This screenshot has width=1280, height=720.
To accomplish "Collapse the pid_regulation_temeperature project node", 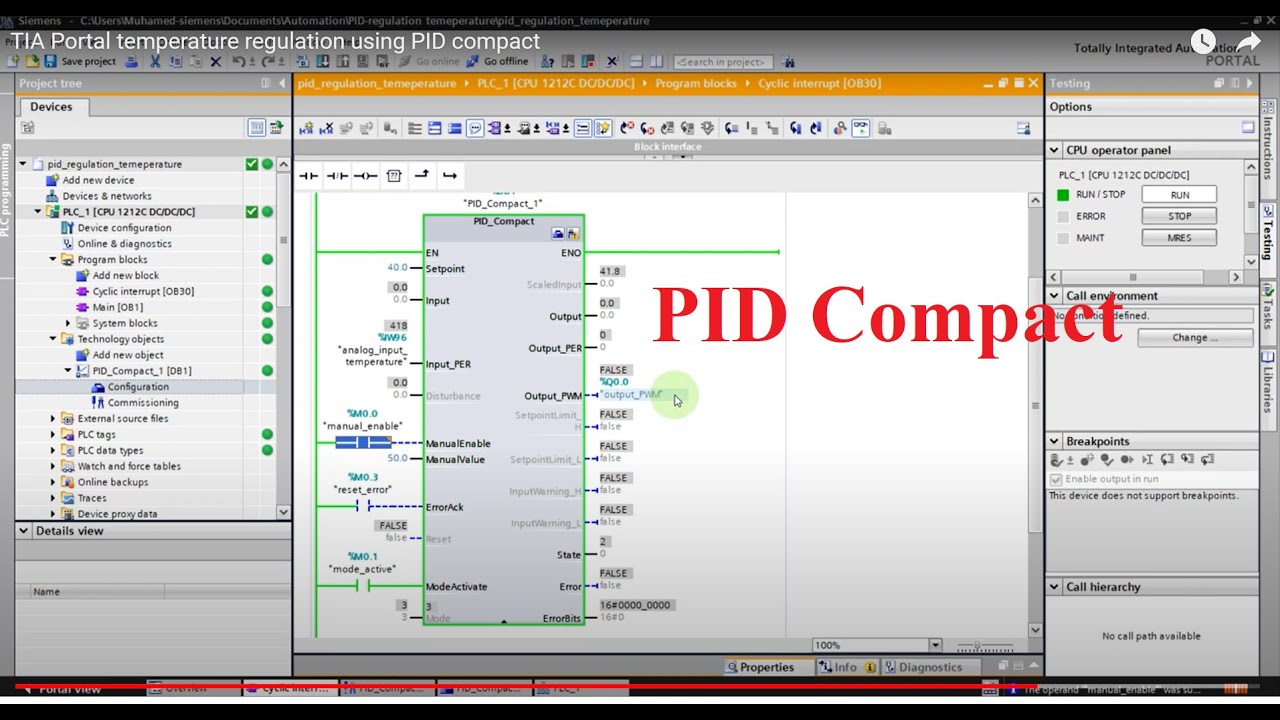I will pos(23,164).
